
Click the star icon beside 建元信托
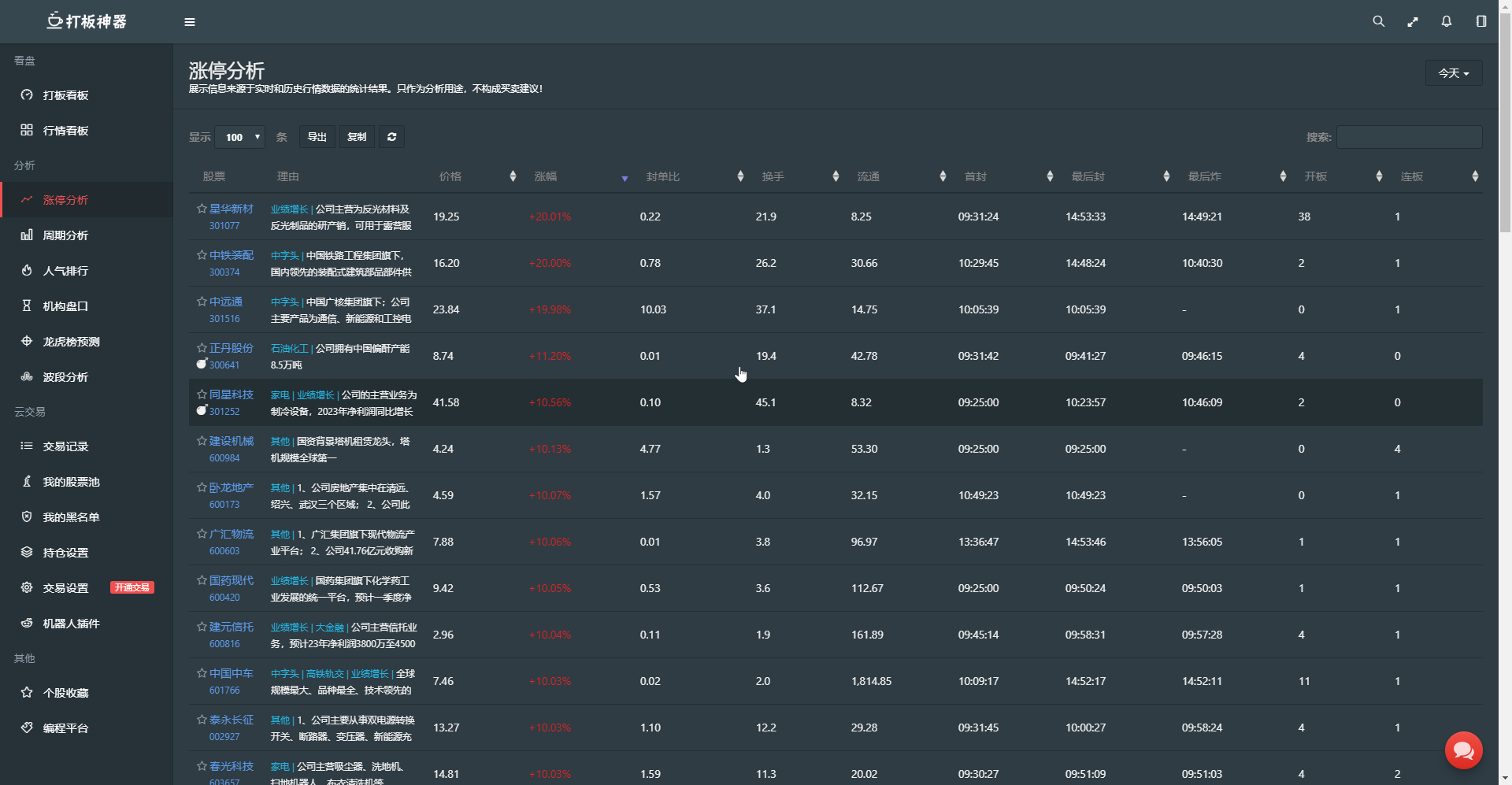(x=202, y=627)
